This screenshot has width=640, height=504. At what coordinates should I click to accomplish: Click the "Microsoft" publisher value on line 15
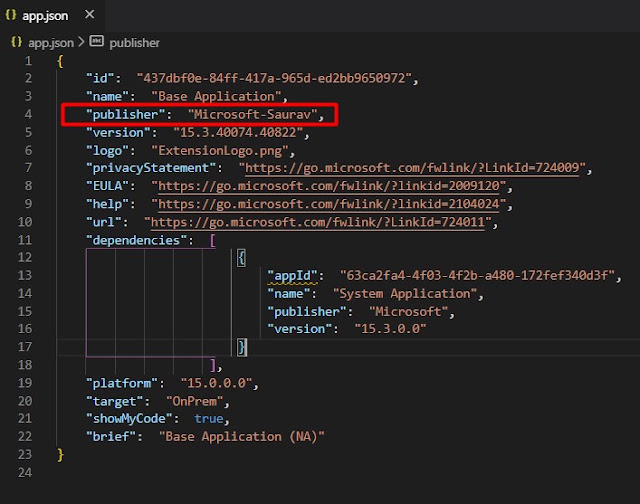408,312
